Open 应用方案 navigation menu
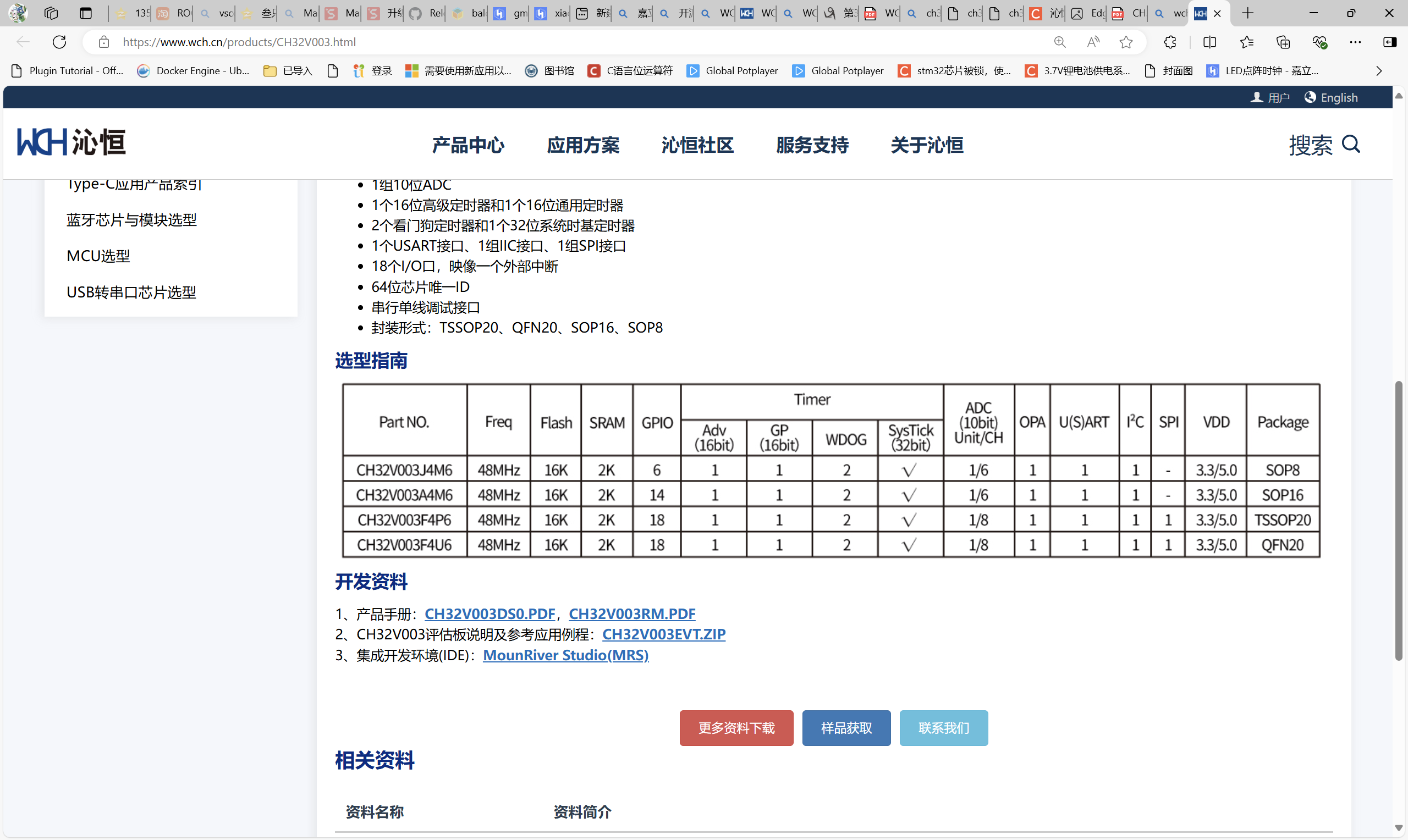 click(x=583, y=145)
